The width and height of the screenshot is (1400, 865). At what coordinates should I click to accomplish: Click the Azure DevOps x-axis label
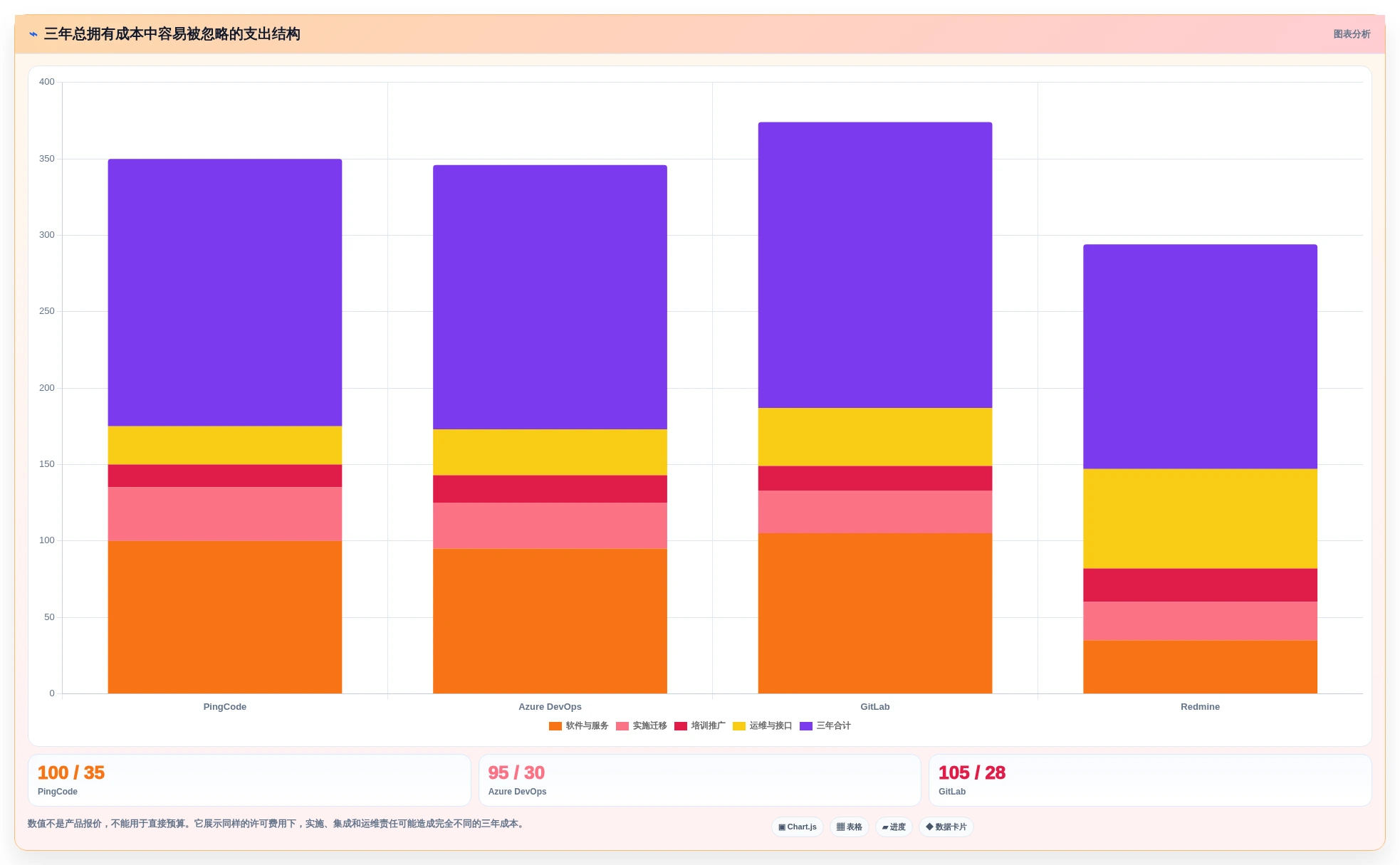[550, 707]
